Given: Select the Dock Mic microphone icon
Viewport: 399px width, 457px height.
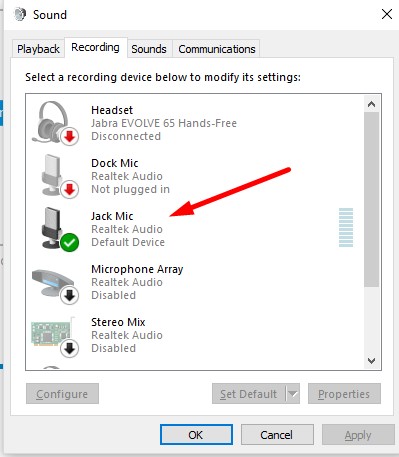Looking at the screenshot, I should coord(60,176).
